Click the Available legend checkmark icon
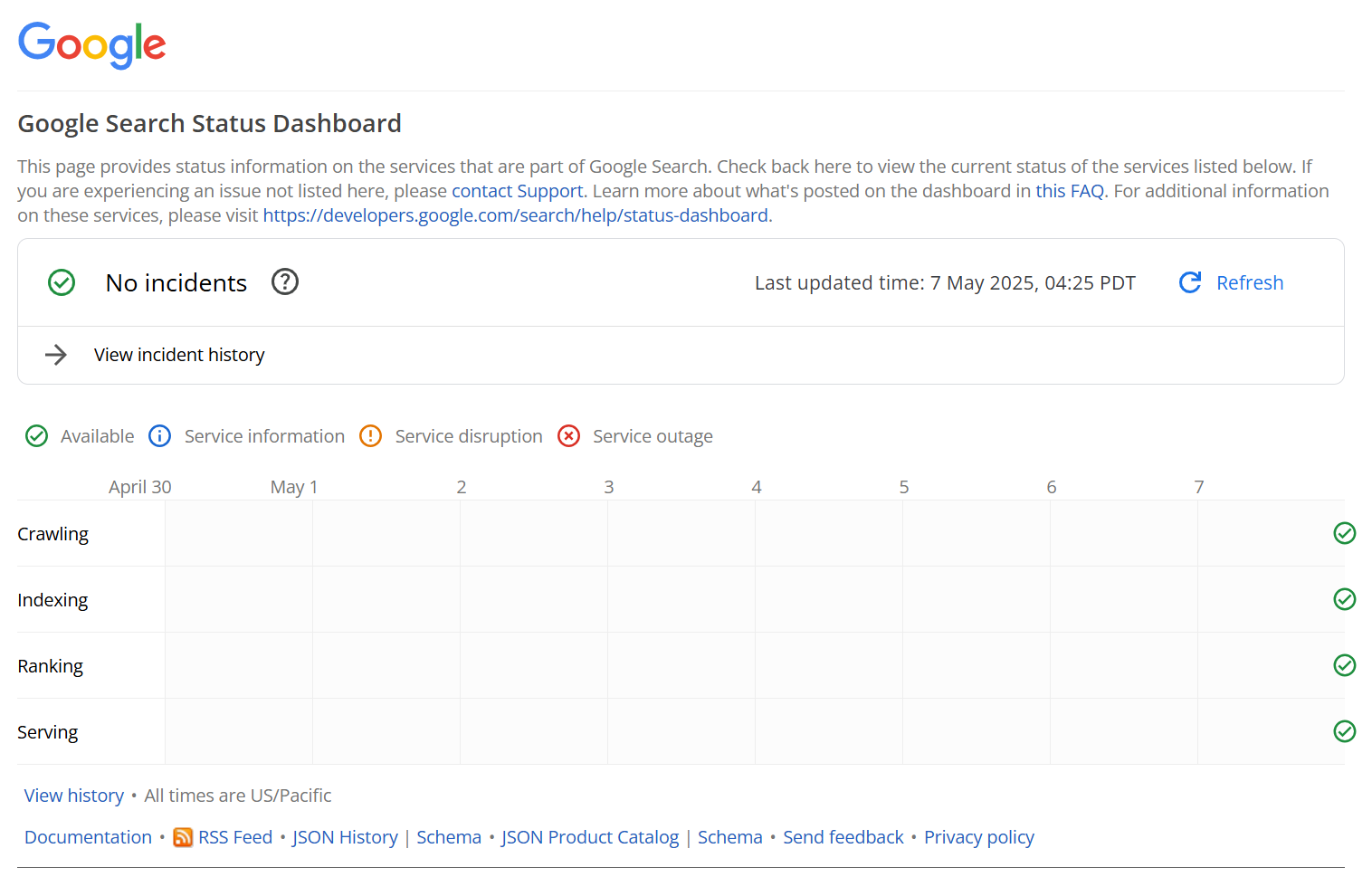 pos(37,436)
